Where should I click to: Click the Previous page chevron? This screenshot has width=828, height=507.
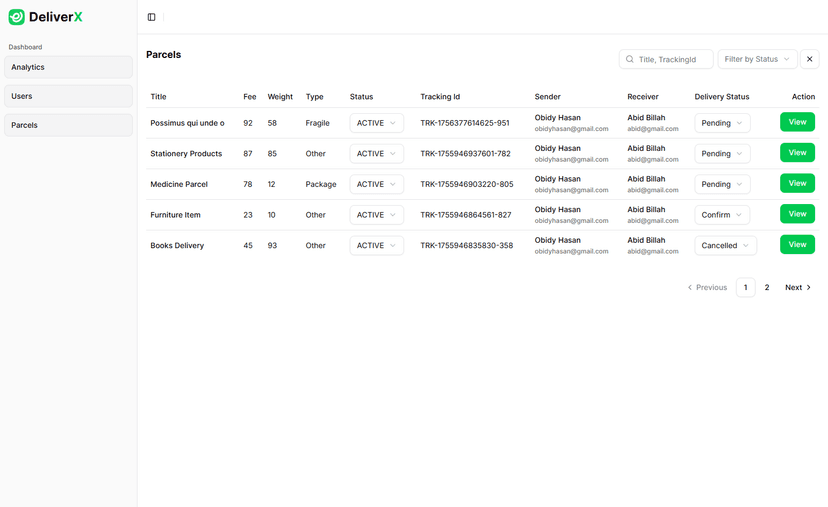(x=690, y=287)
